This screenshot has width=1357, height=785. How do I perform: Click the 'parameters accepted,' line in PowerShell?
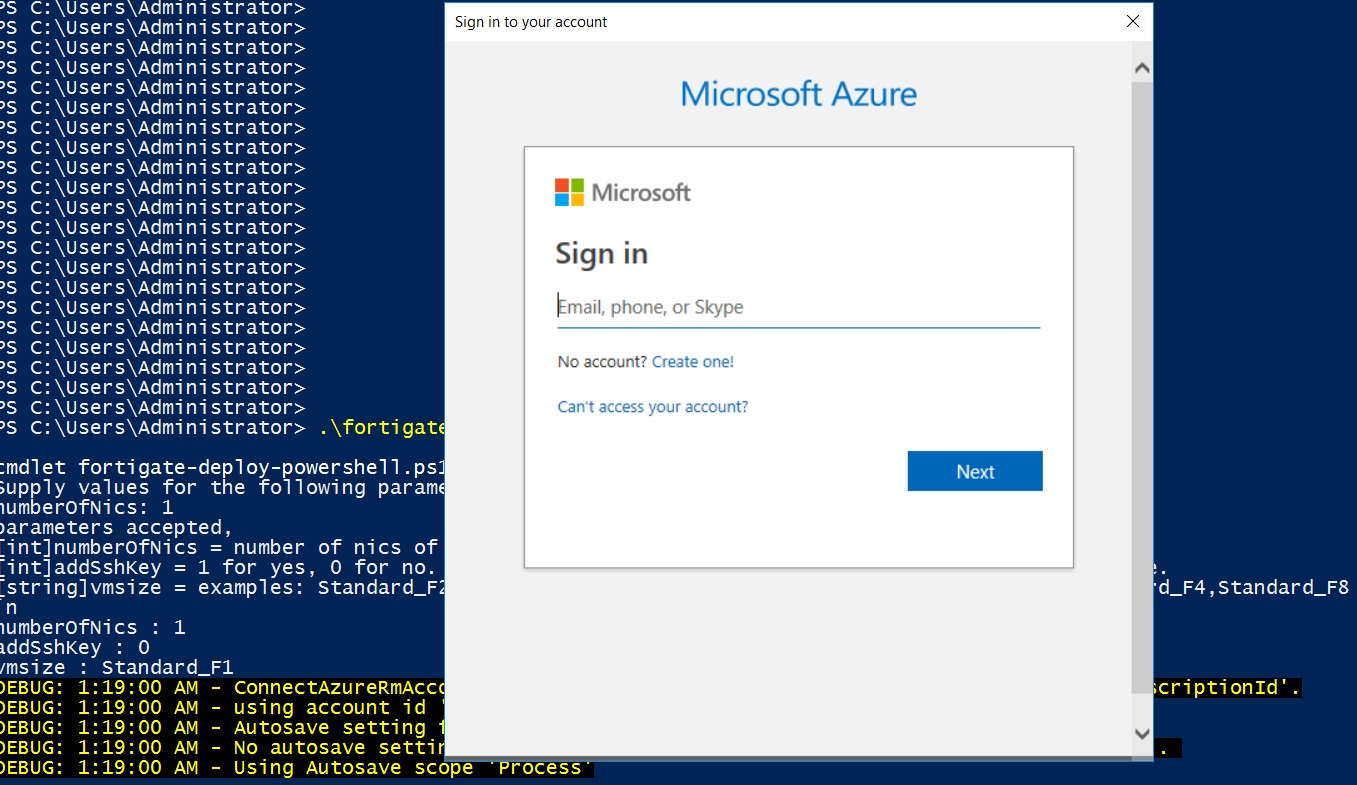coord(116,528)
